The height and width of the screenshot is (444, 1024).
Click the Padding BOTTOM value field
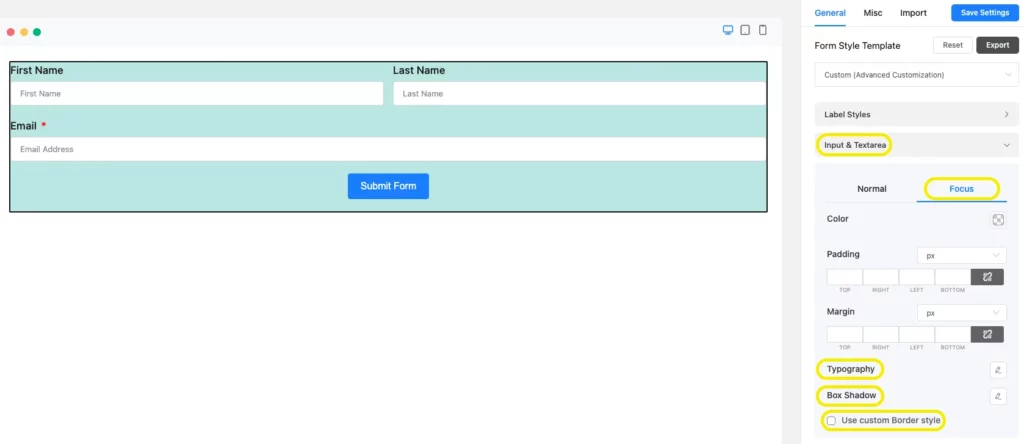953,277
